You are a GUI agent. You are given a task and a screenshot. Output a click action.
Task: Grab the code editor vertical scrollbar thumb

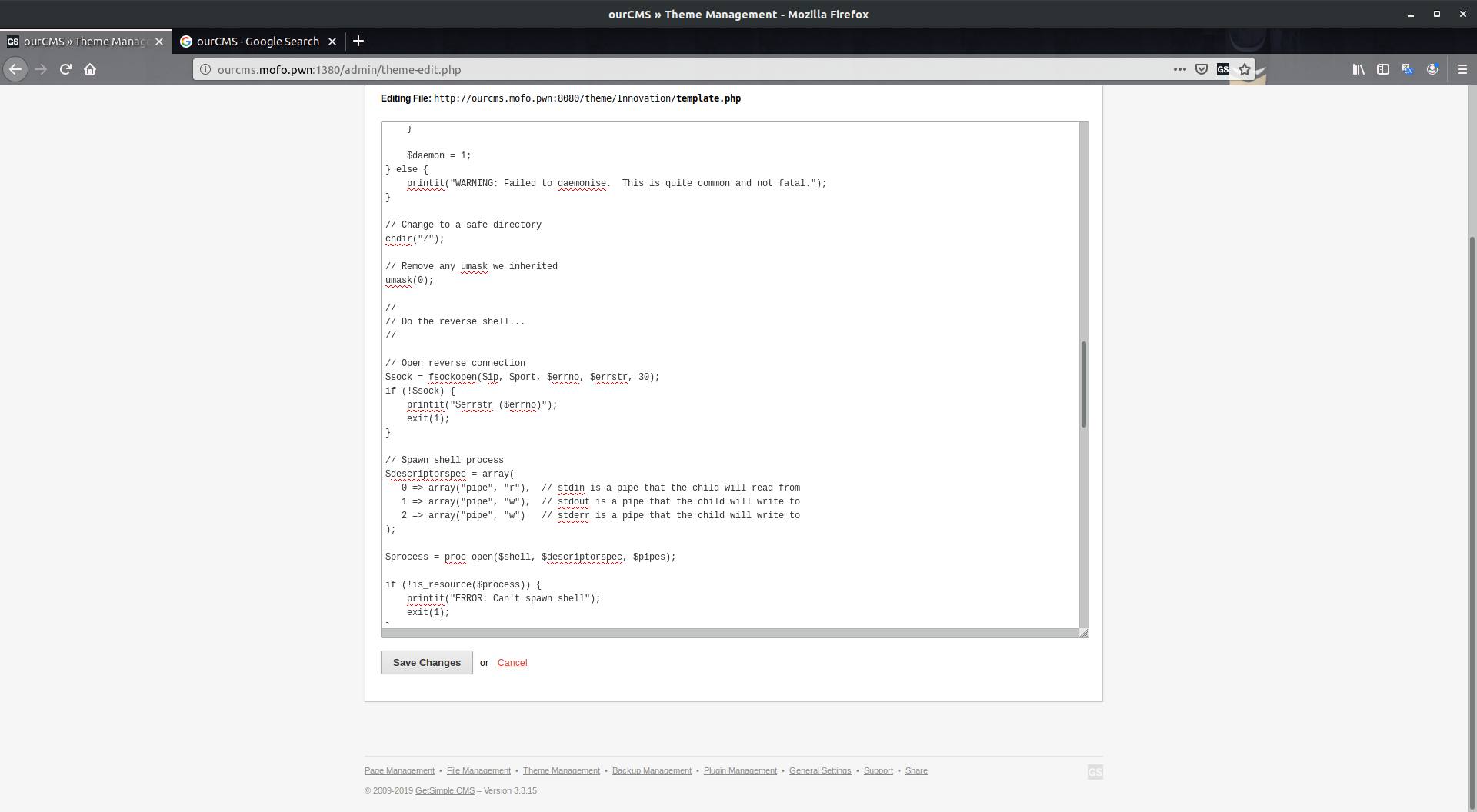coord(1084,384)
